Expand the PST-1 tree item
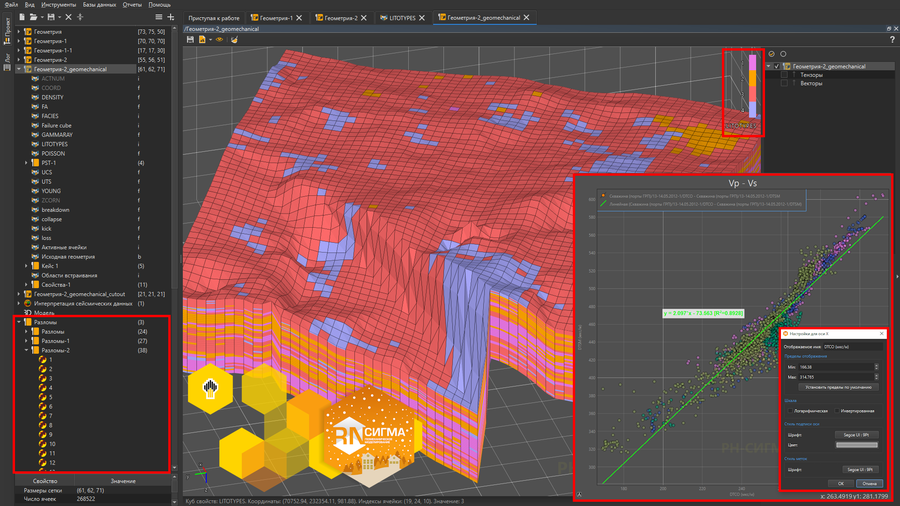This screenshot has height=506, width=900. (x=27, y=163)
